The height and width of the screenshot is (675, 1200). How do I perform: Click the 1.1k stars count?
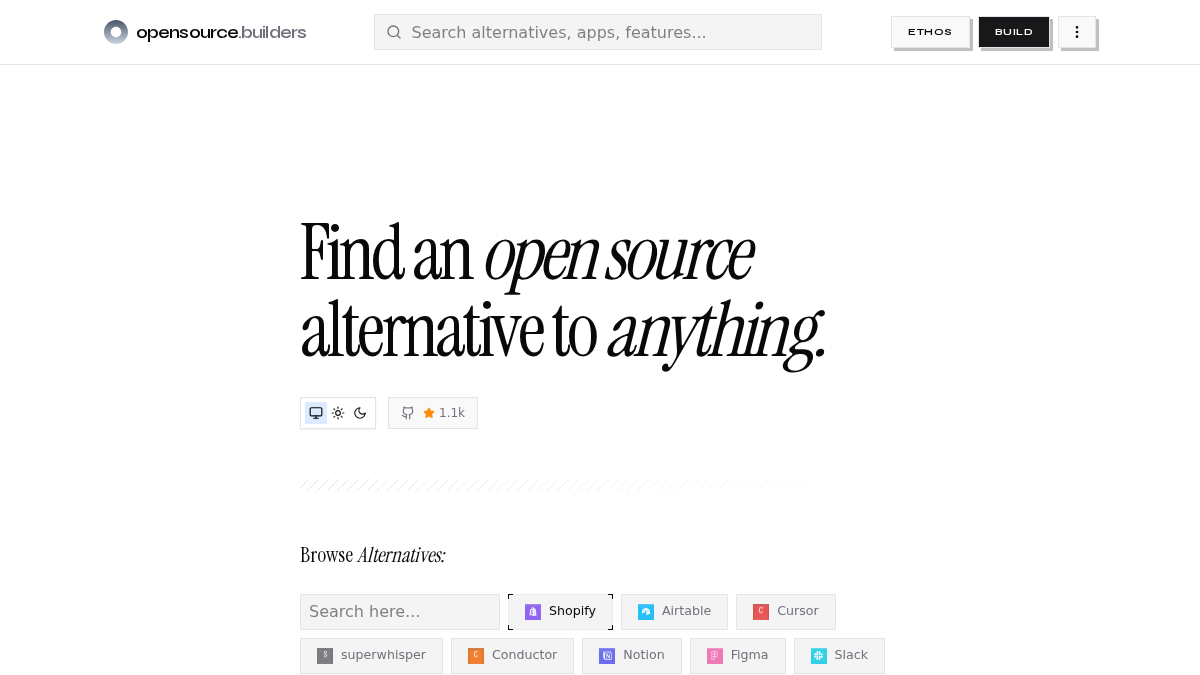coord(452,413)
